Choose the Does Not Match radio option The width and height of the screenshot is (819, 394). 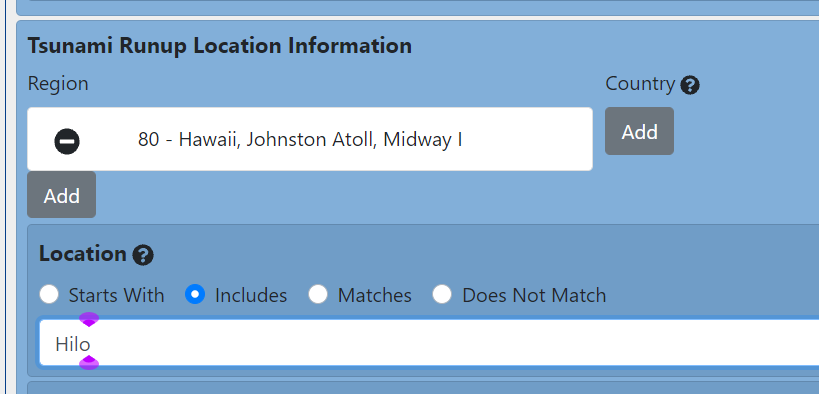442,294
